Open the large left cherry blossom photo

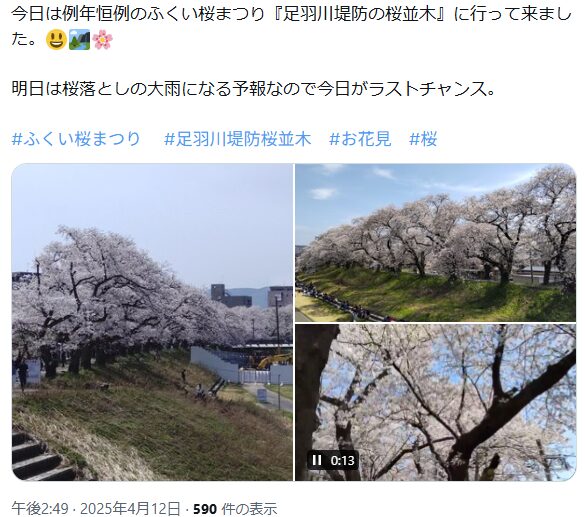(x=152, y=322)
